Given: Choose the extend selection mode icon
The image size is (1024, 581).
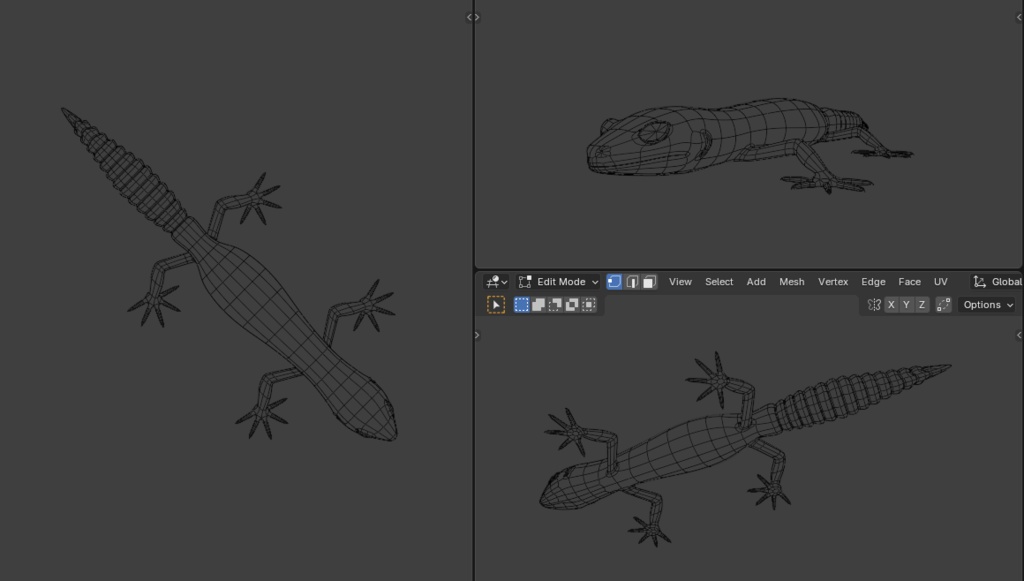Looking at the screenshot, I should pyautogui.click(x=538, y=305).
